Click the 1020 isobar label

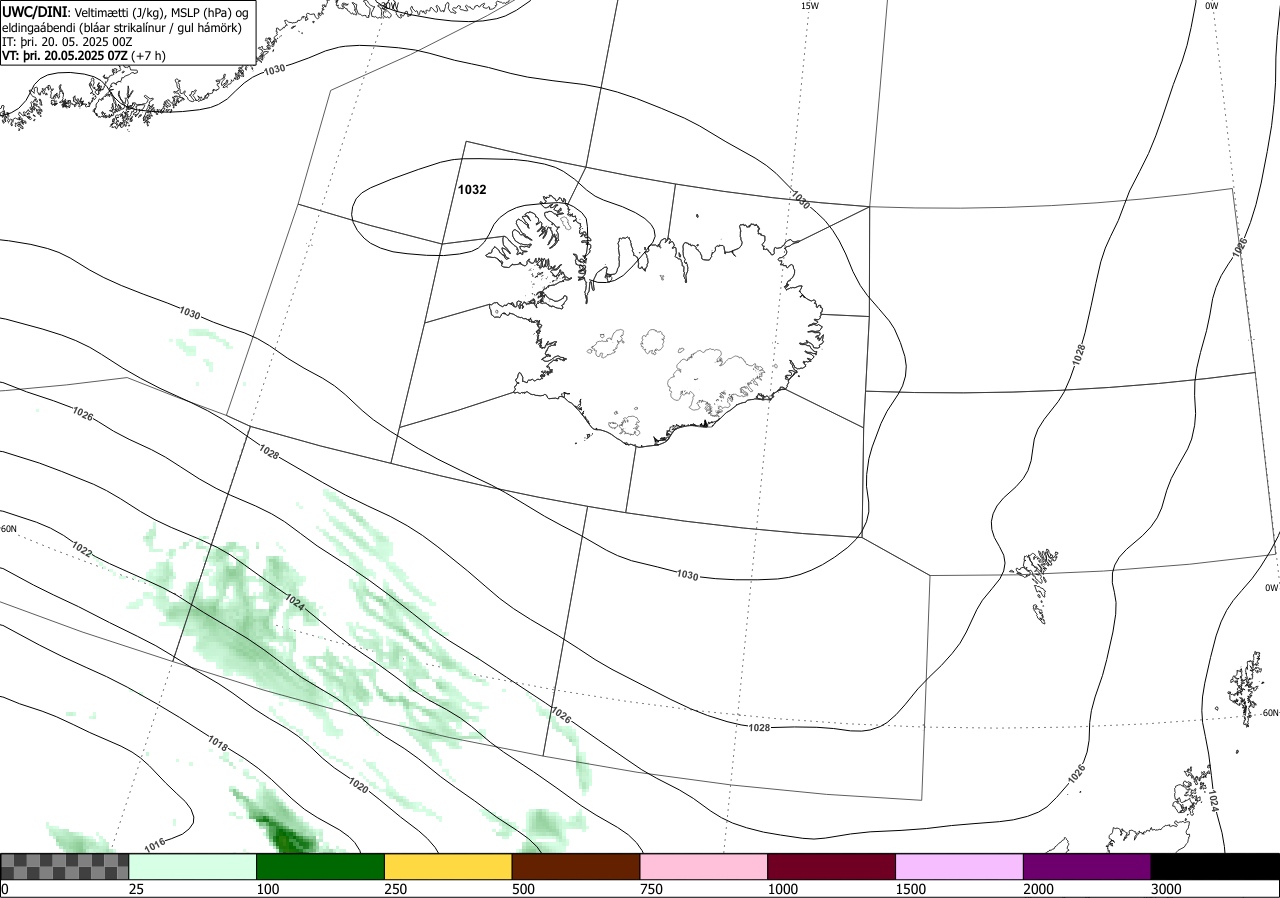(359, 787)
